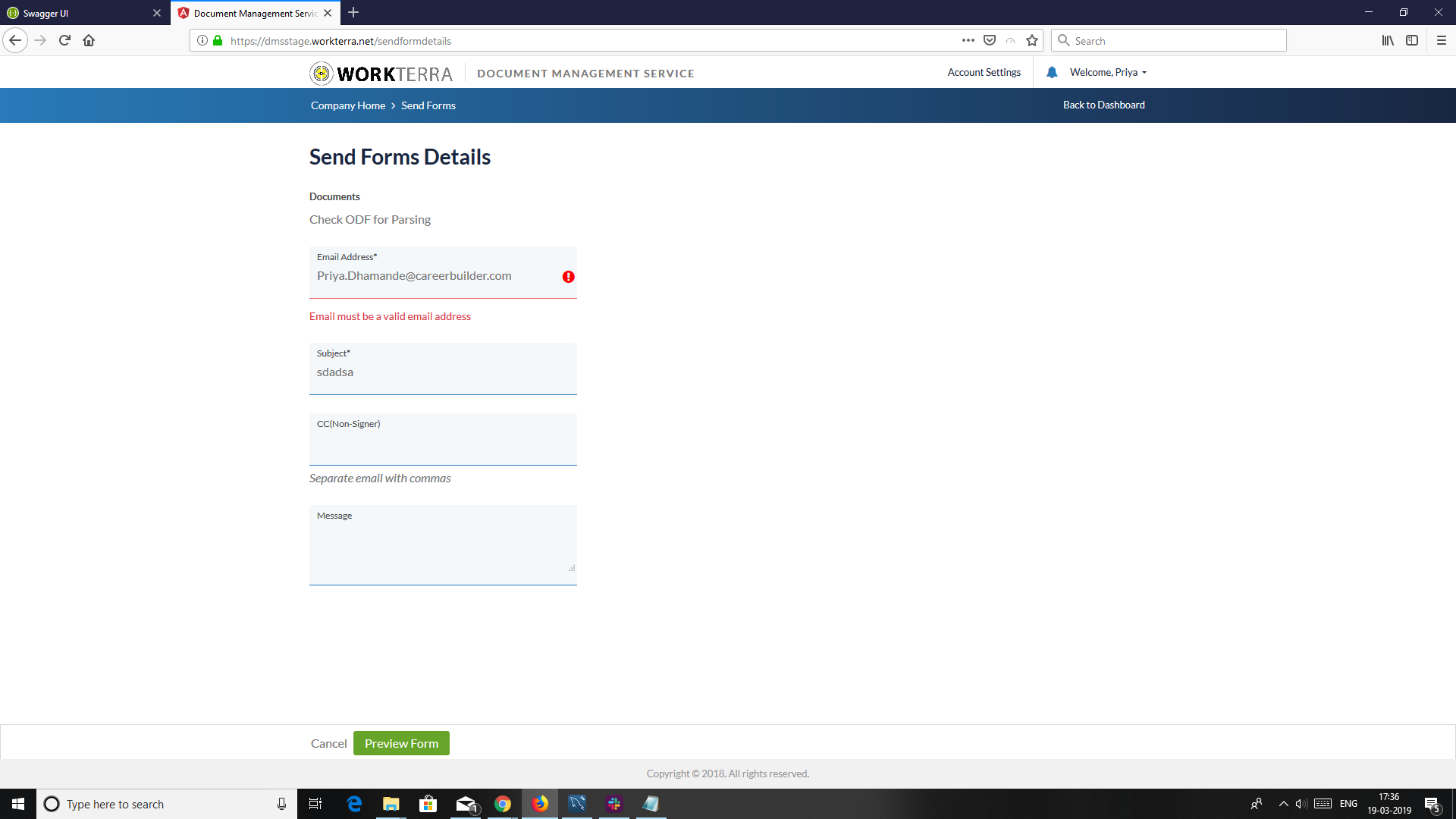Image resolution: width=1456 pixels, height=819 pixels.
Task: Click the Preview Form button
Action: click(401, 743)
